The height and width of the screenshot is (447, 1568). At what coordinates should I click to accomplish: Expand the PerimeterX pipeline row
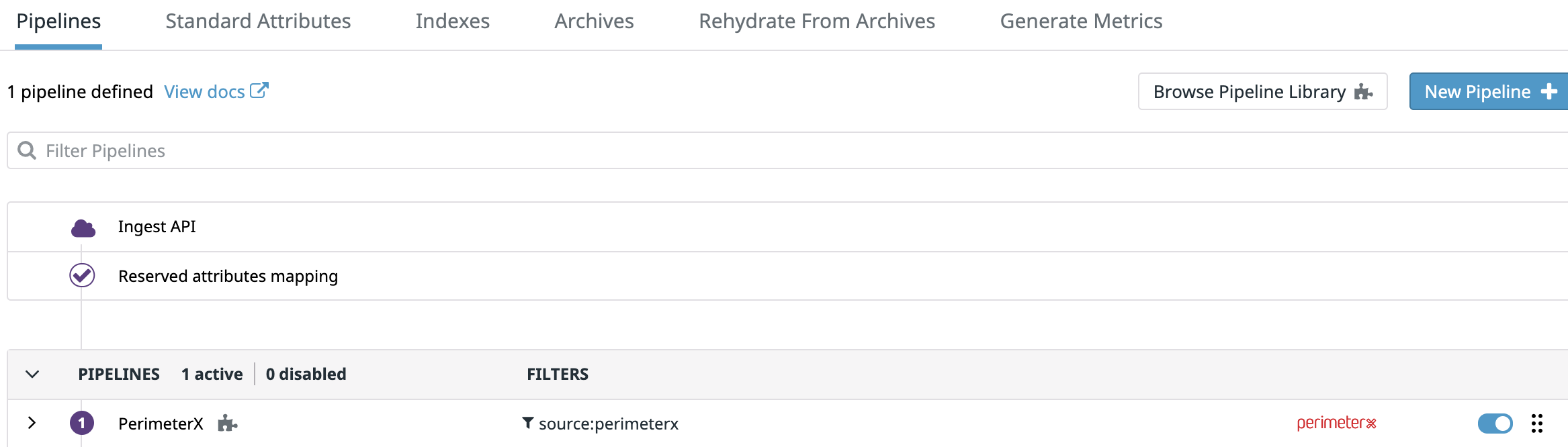[31, 424]
